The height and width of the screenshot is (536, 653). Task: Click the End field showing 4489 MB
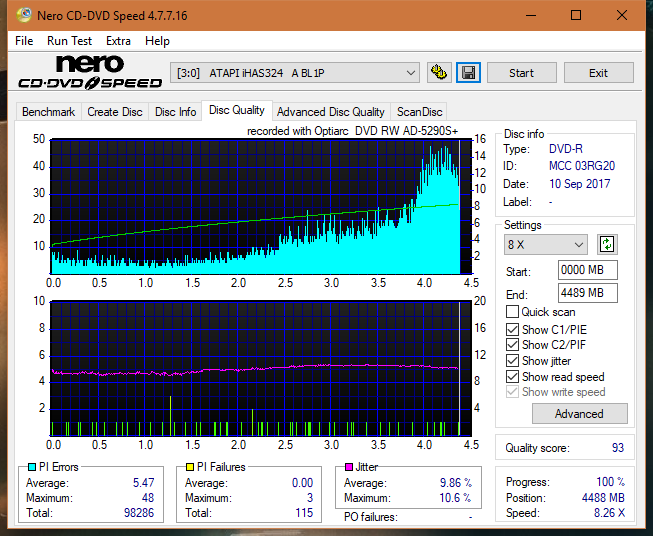pos(587,293)
